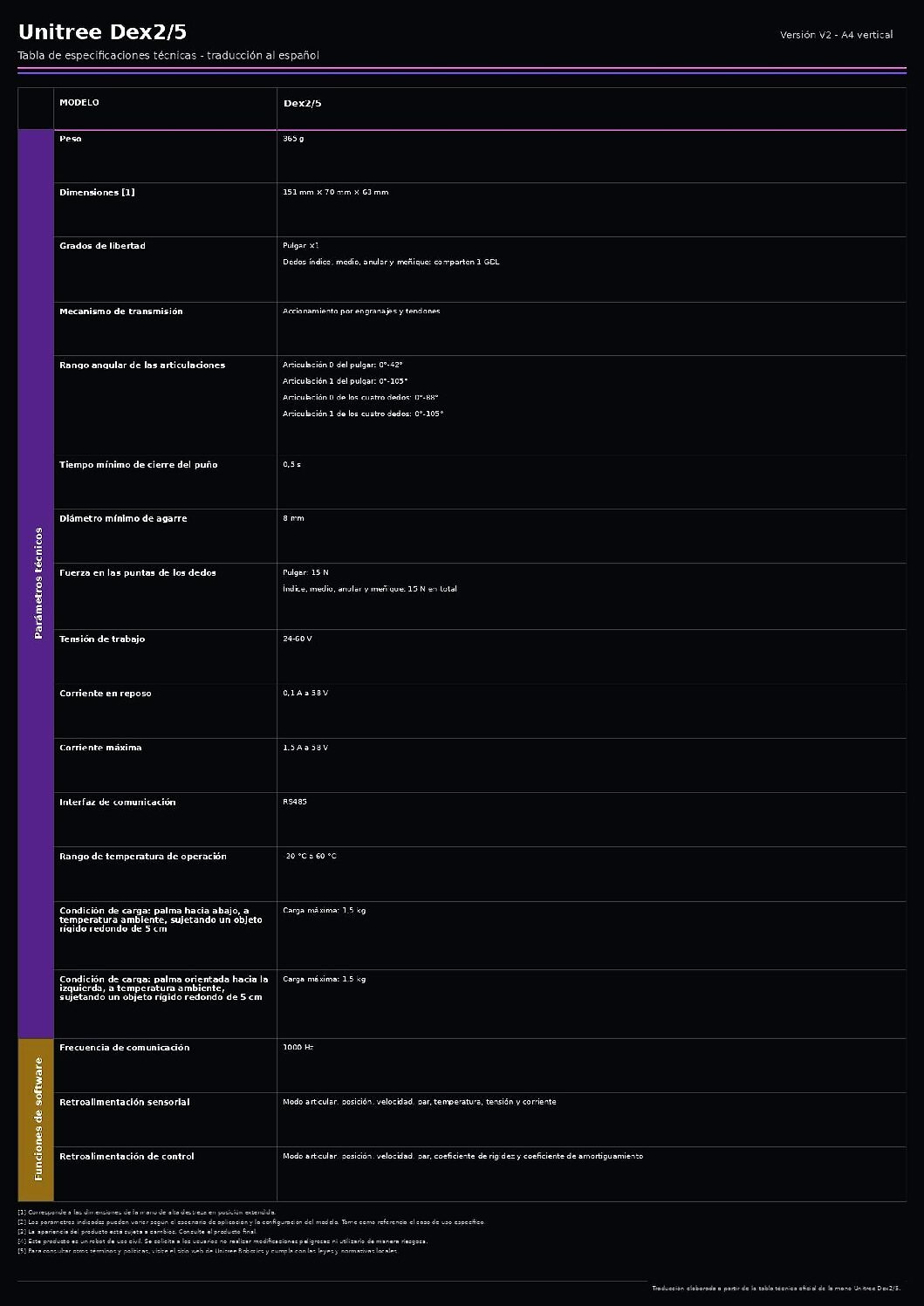Click the Unitree Dex2/5 title heading
Screen dimensions: 924x1306
click(x=102, y=32)
